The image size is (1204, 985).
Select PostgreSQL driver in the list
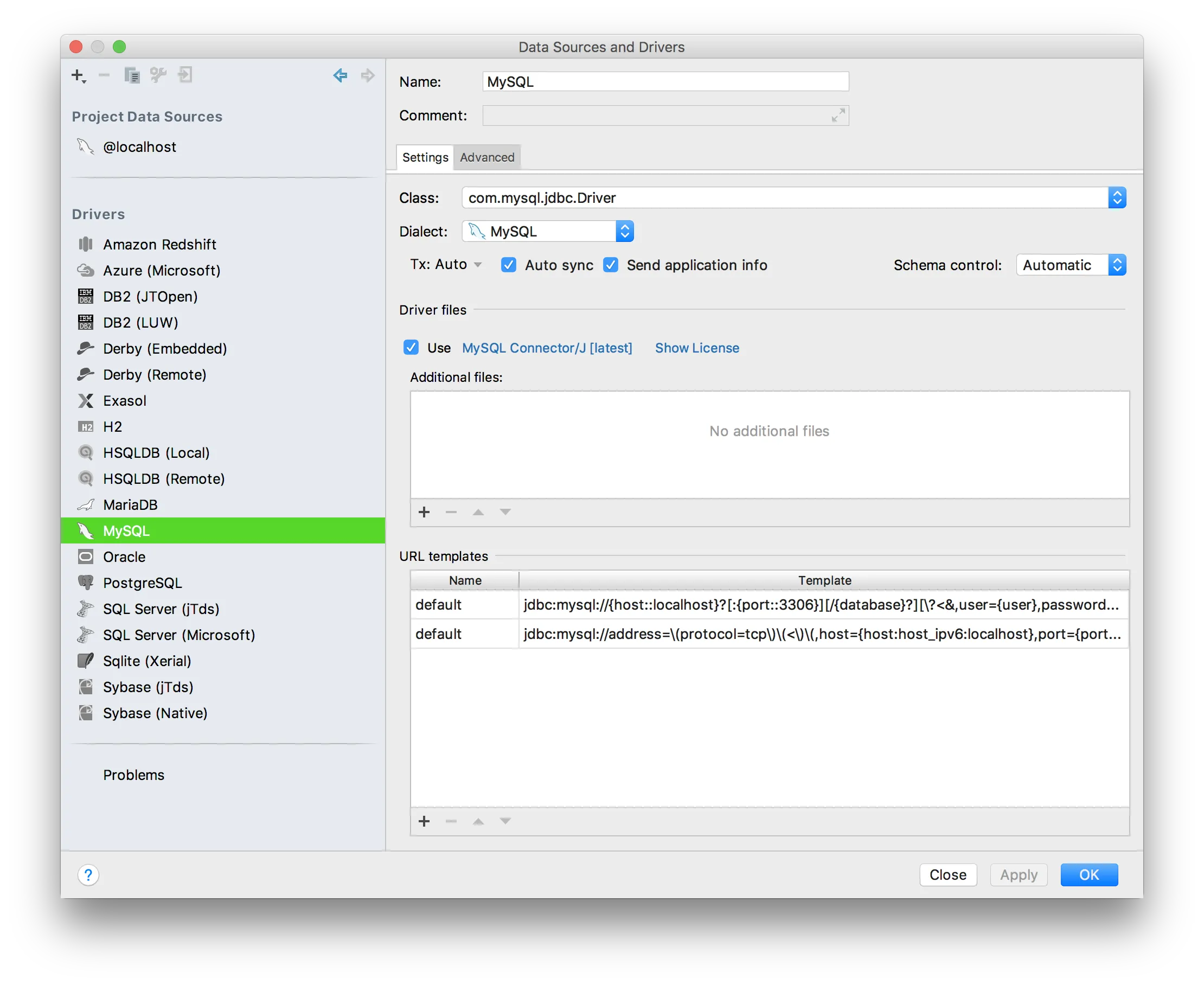point(143,583)
